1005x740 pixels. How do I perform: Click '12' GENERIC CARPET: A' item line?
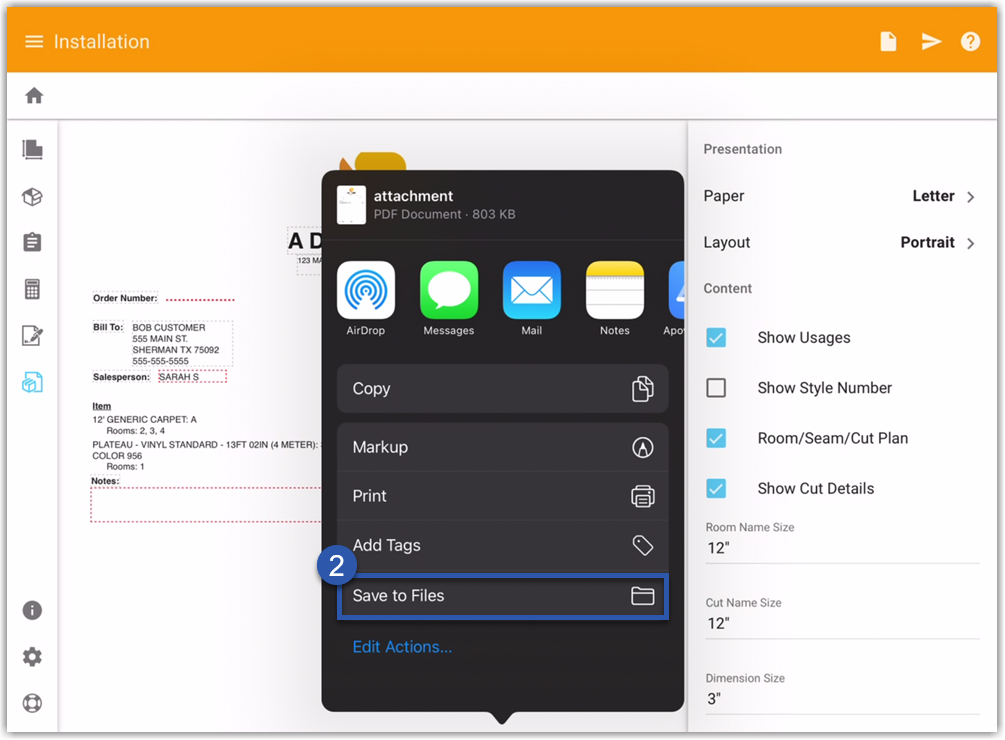144,420
